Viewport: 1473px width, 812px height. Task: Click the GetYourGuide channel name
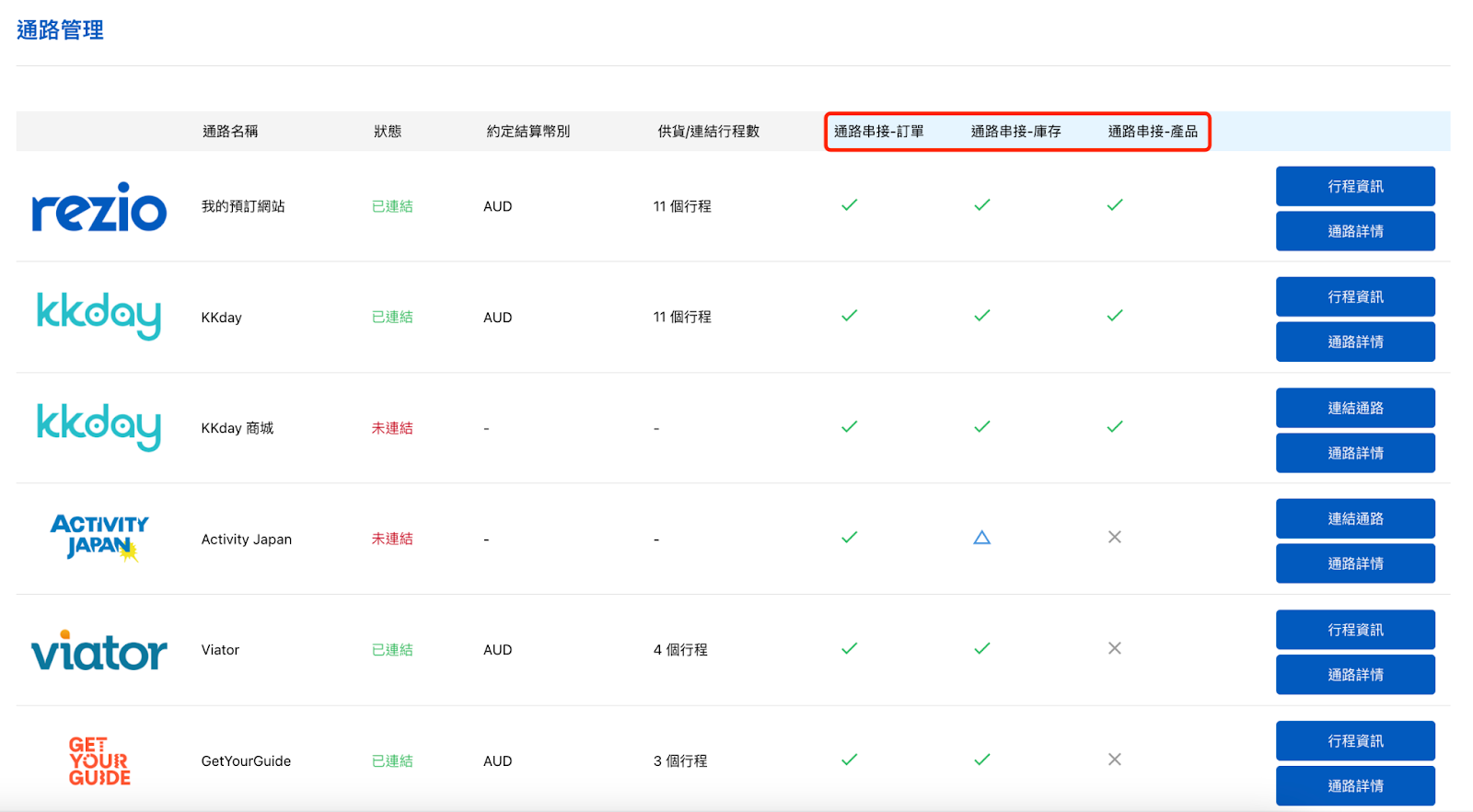click(x=246, y=761)
